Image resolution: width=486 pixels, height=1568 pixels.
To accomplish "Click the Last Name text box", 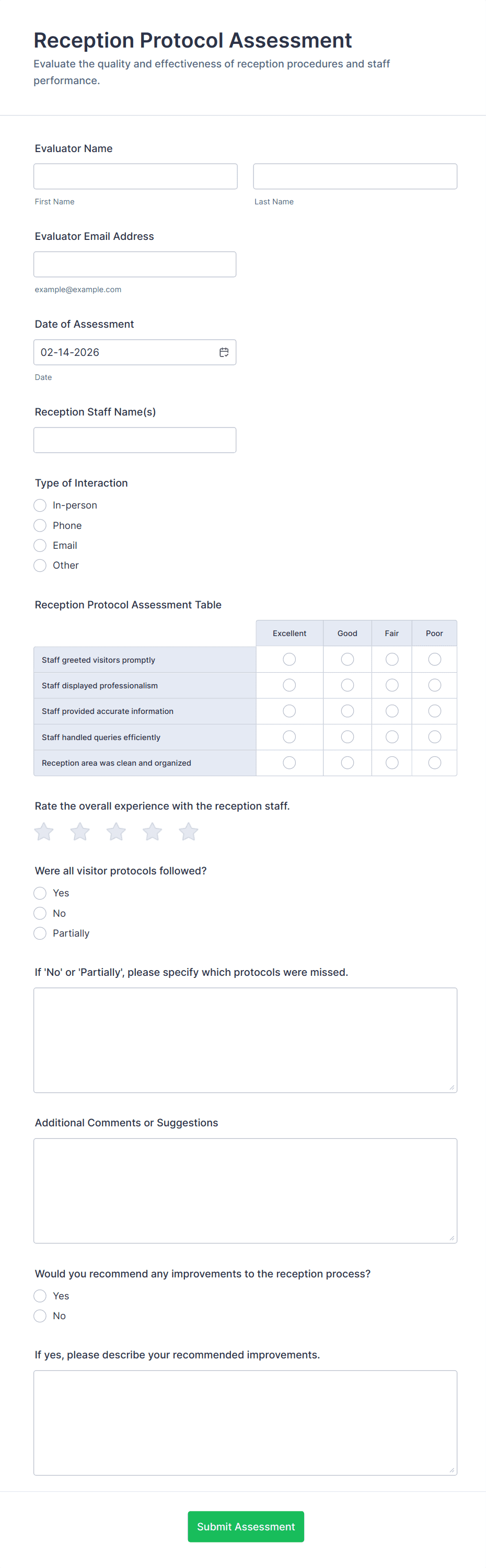I will (x=355, y=177).
